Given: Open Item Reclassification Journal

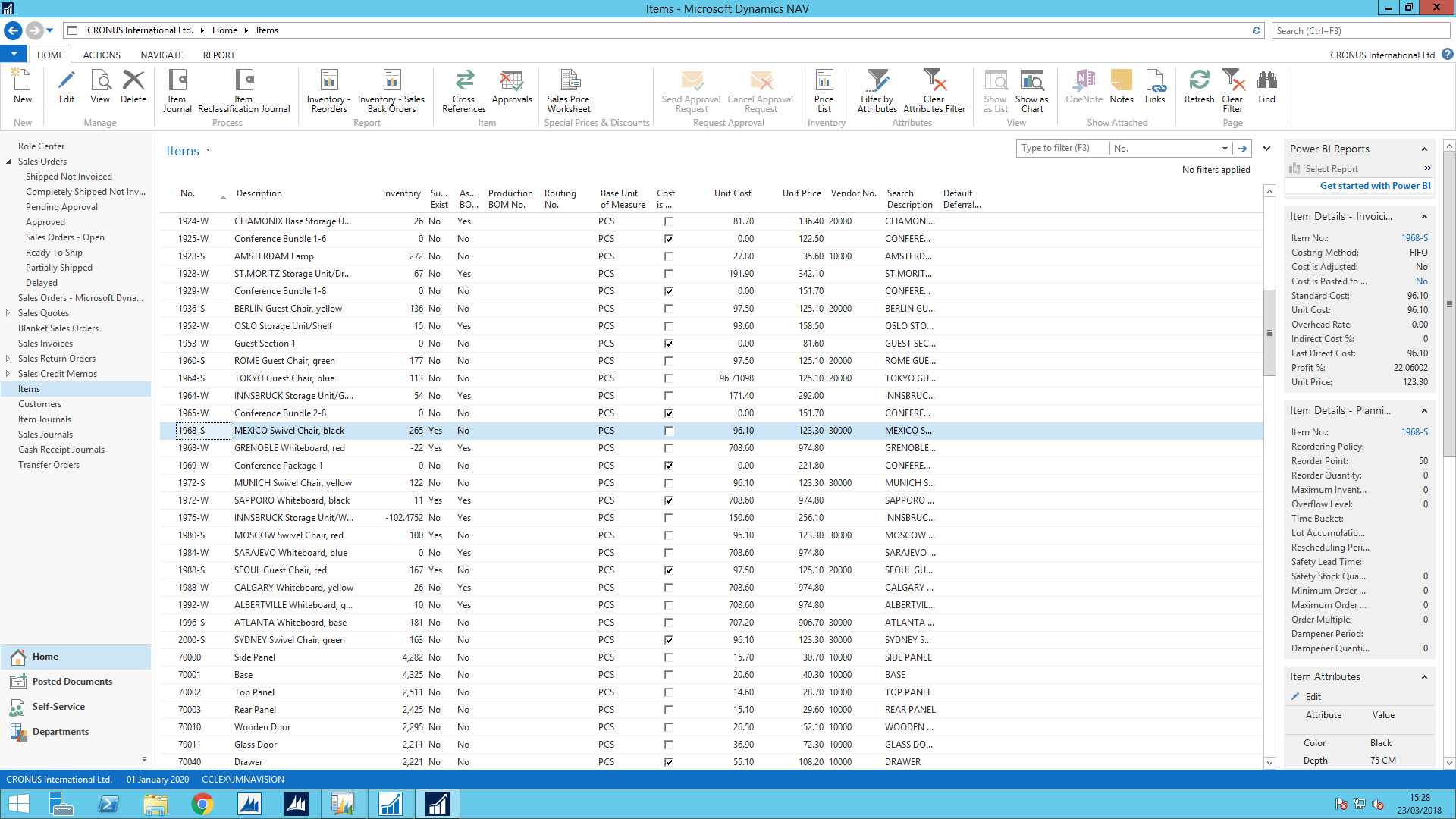Looking at the screenshot, I should coord(243,91).
